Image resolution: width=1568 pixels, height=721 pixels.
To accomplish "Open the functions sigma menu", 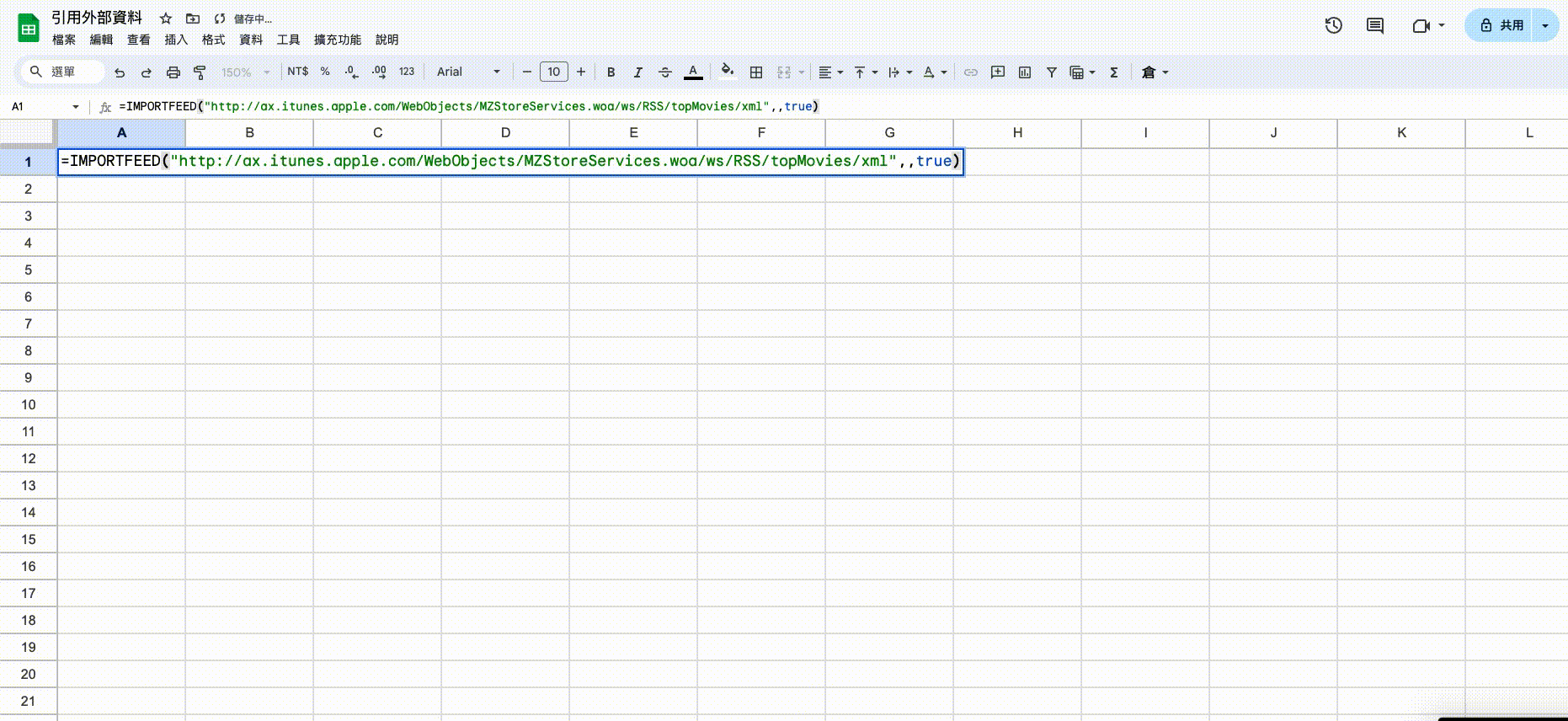I will click(1114, 72).
